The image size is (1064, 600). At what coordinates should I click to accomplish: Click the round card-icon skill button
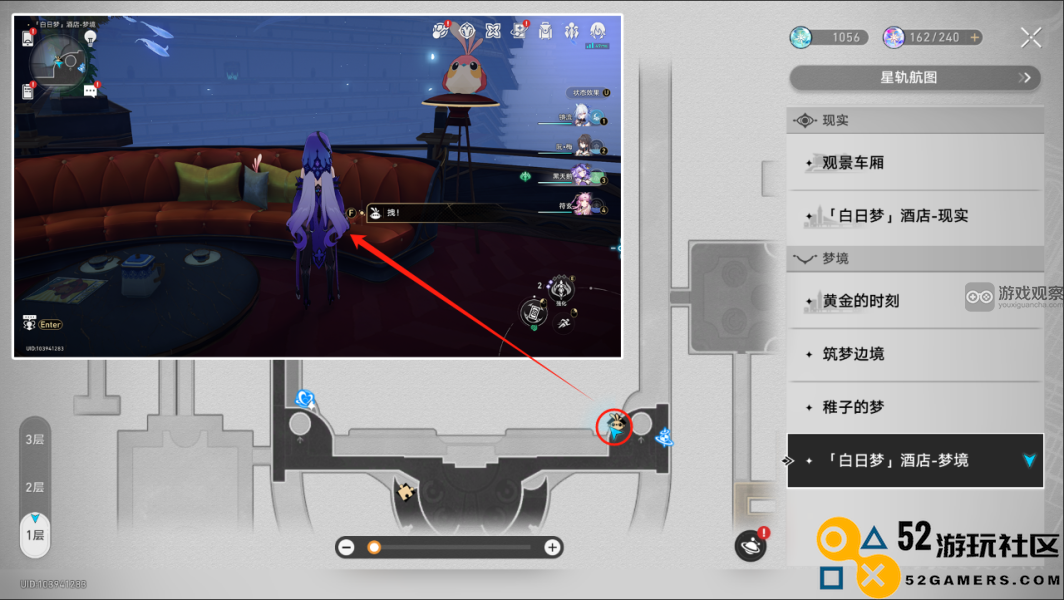[534, 313]
